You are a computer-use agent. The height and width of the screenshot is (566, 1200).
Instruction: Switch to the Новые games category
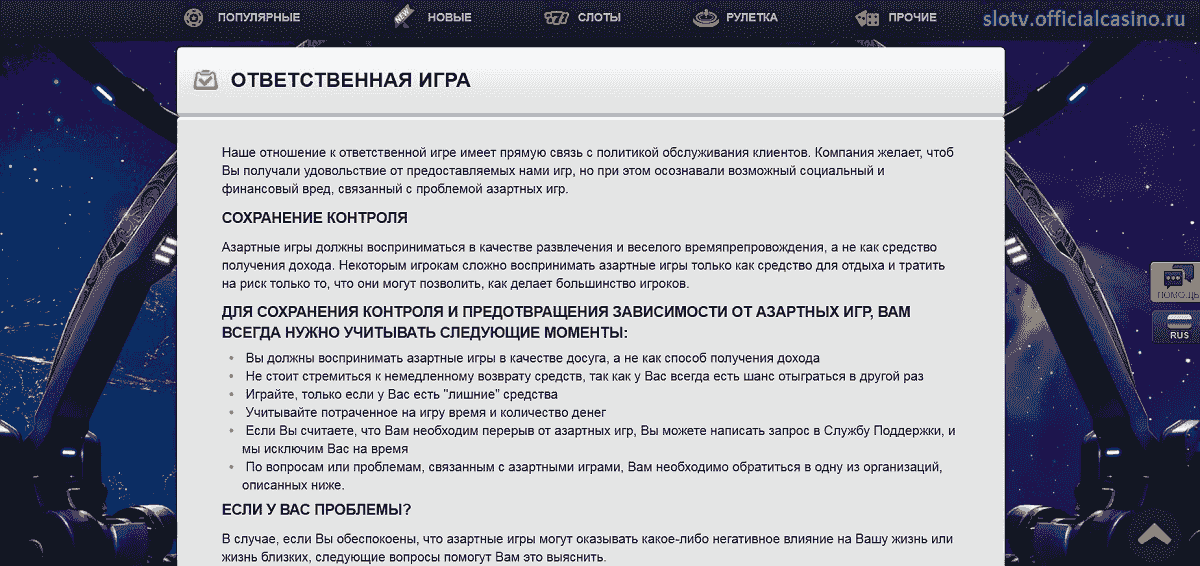click(x=449, y=17)
